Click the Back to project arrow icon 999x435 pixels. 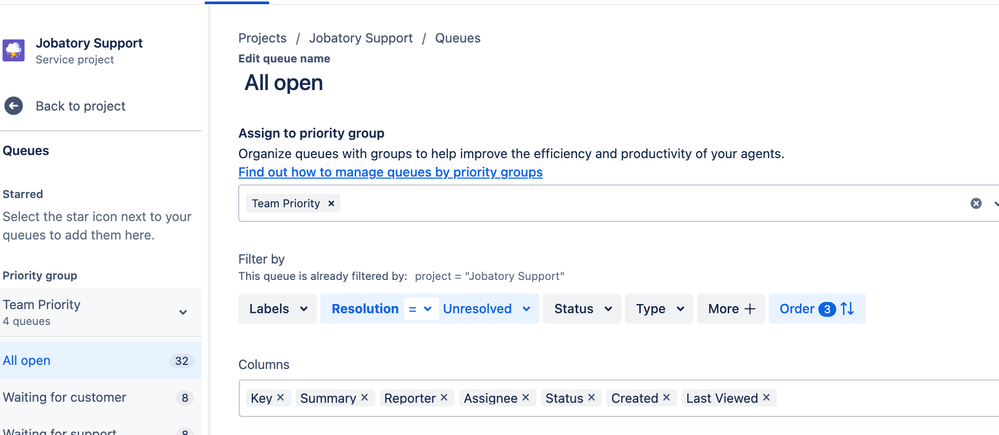[13, 106]
